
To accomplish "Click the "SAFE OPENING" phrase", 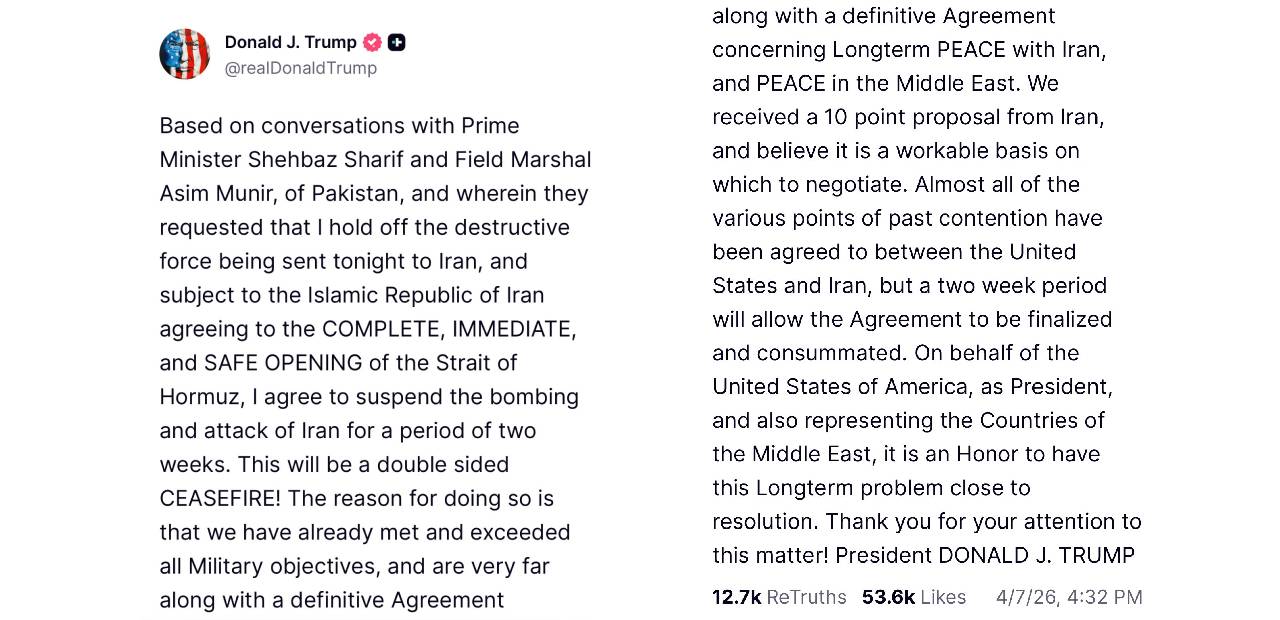I will pos(285,363).
